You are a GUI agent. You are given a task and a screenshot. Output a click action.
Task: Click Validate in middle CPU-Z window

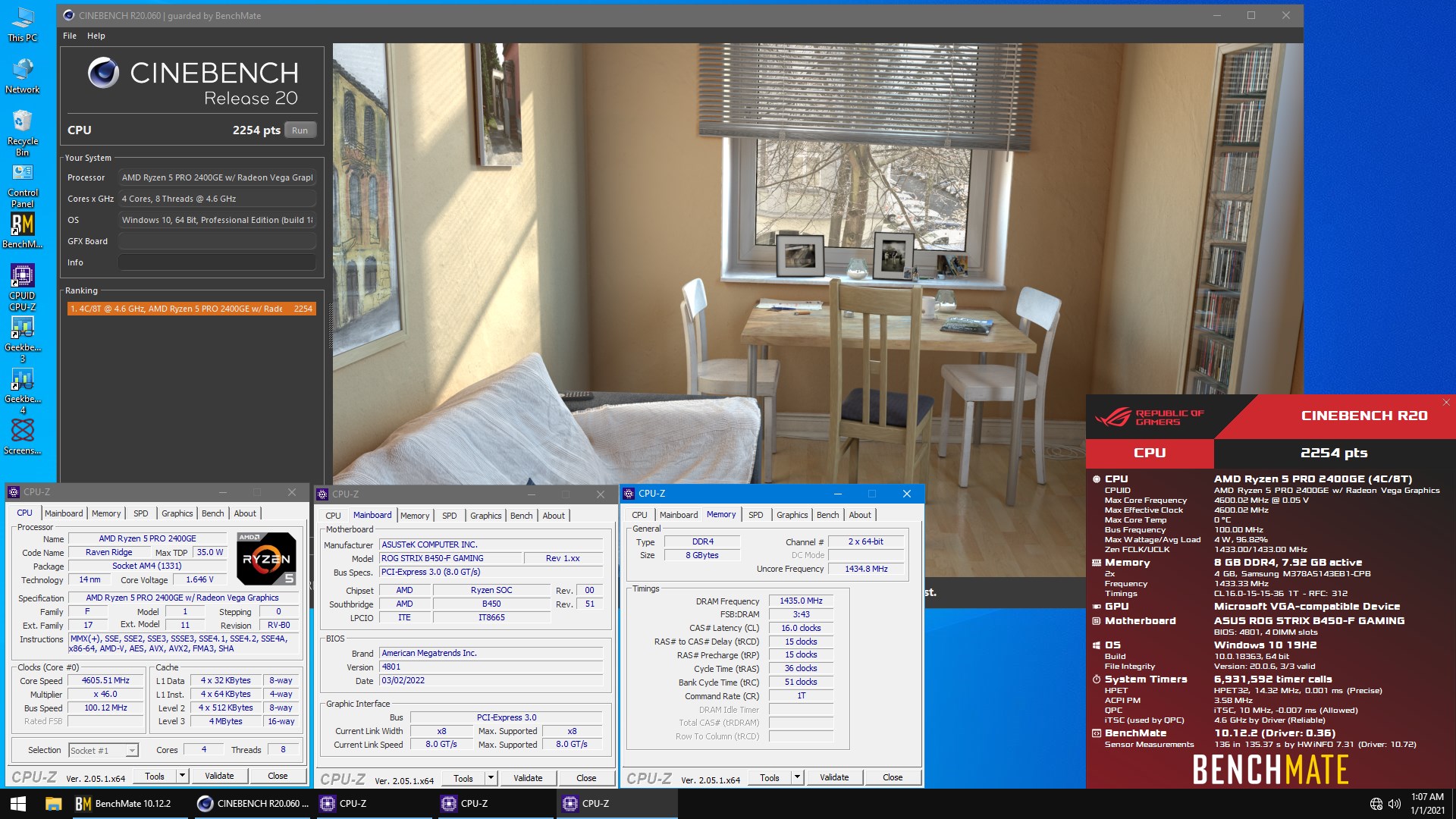tap(528, 778)
